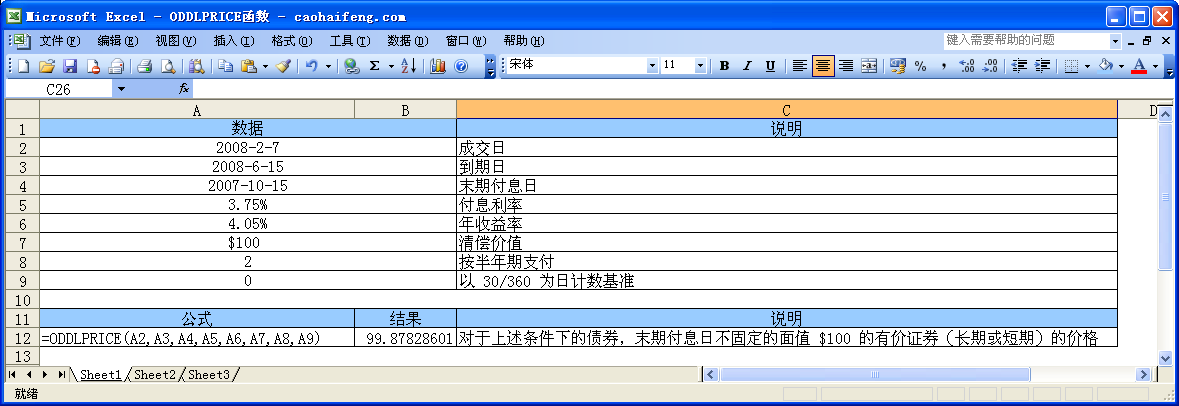The height and width of the screenshot is (406, 1179).
Task: Expand the Name Box dropdown arrow
Action: (122, 89)
